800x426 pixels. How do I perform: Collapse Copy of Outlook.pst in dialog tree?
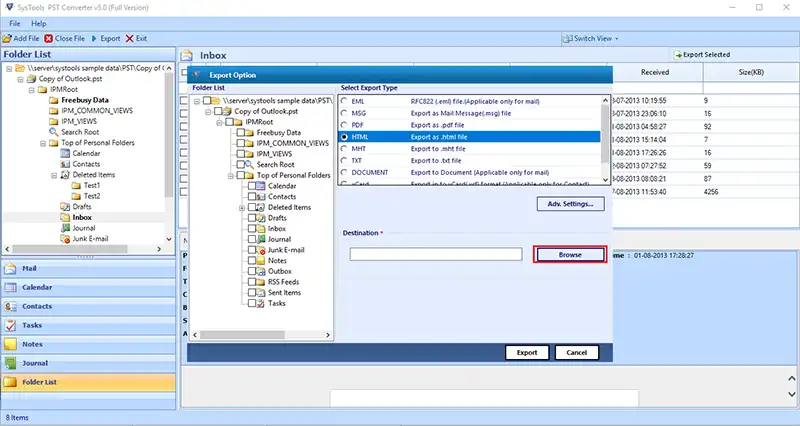[208, 111]
